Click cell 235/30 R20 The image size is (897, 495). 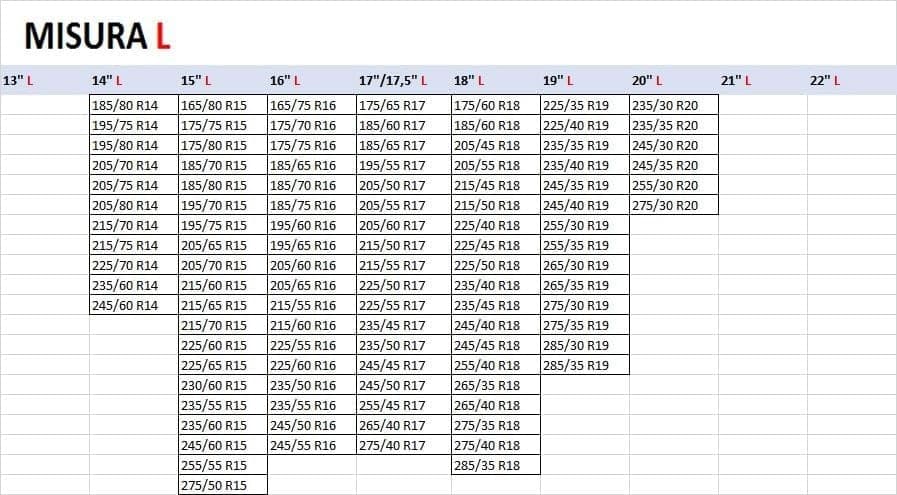coord(674,105)
